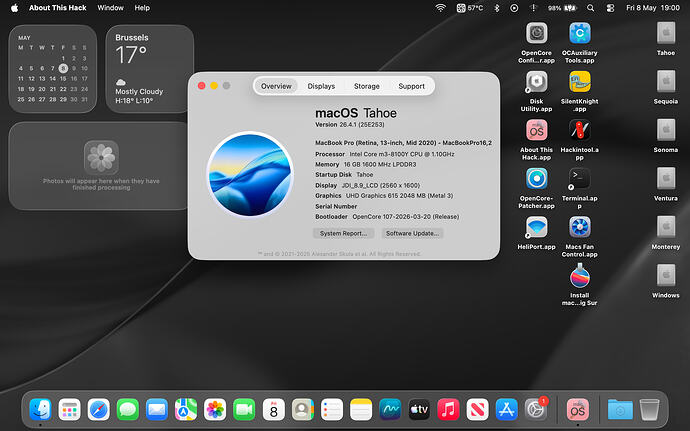Launch FaceTime from the Dock

(x=244, y=409)
